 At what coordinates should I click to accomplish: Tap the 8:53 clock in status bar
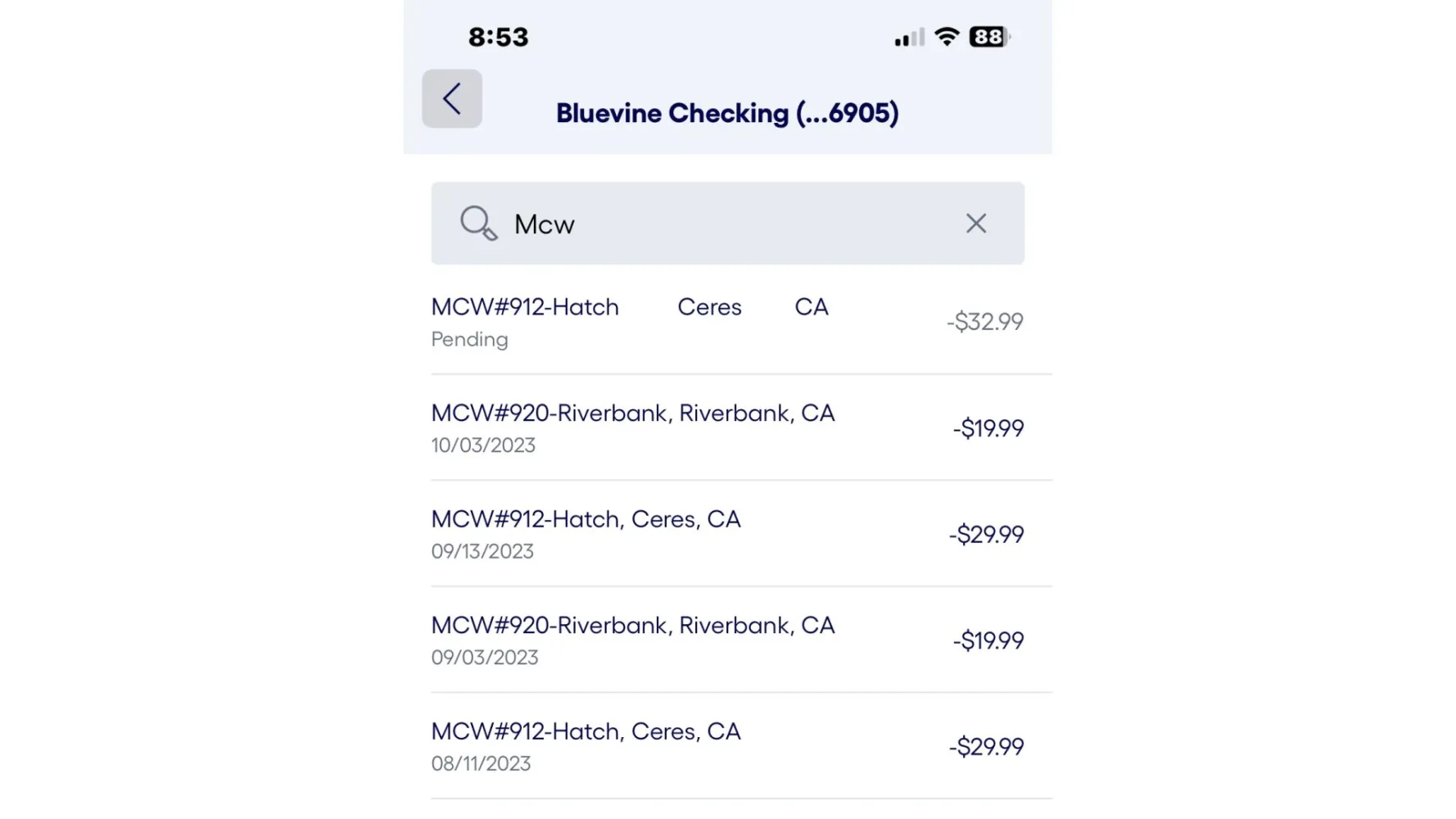pos(498,37)
